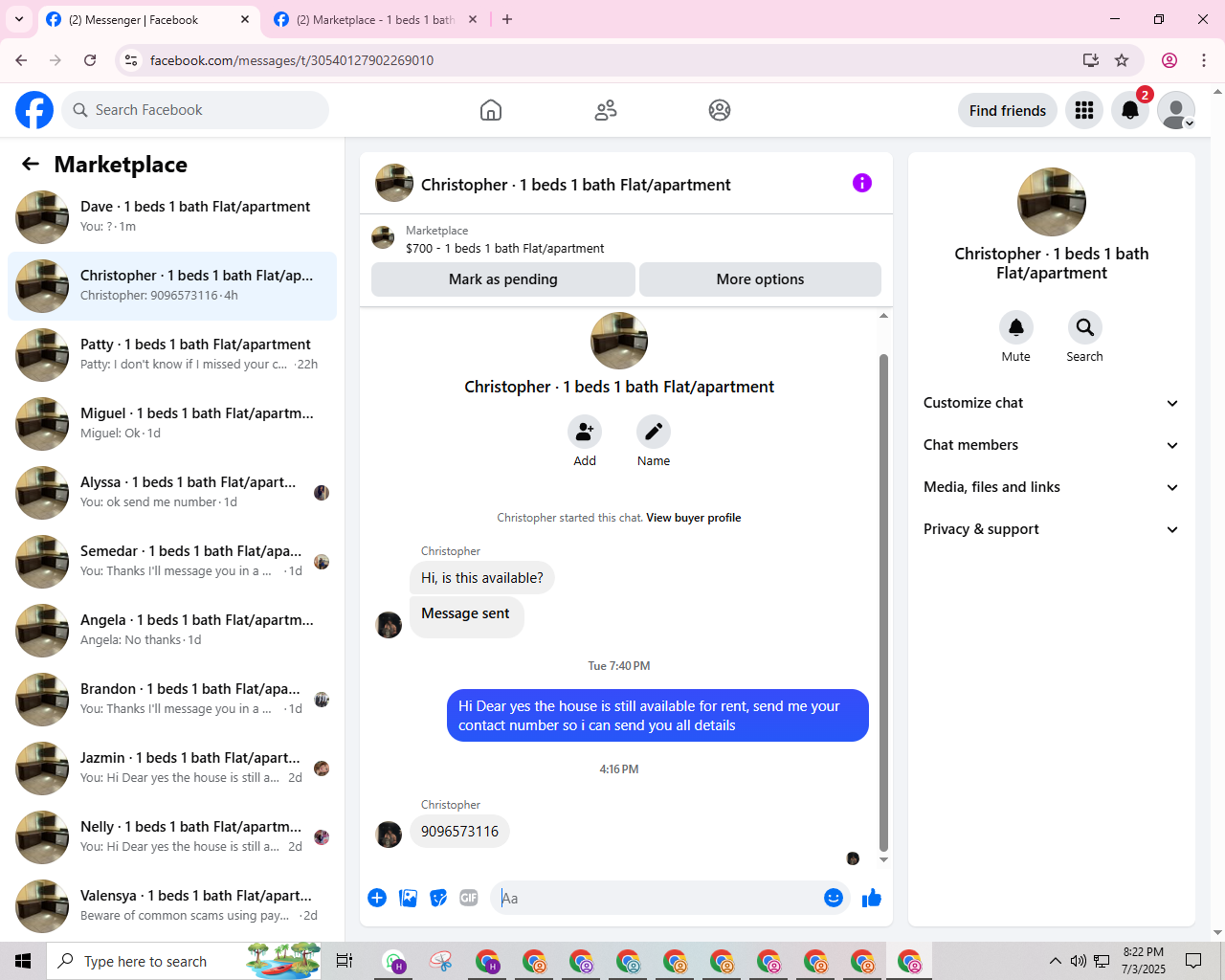
Task: Open more actions plus icon
Action: pyautogui.click(x=377, y=898)
